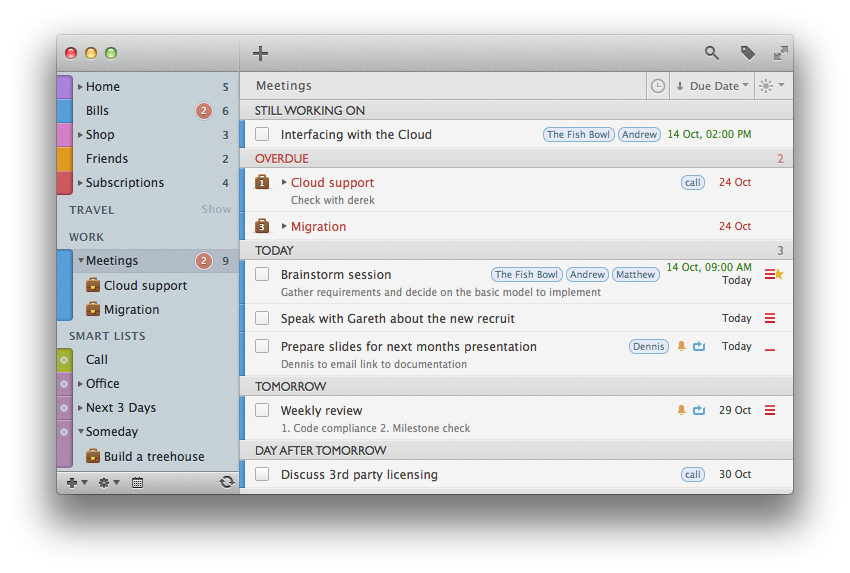Add a new task with the plus icon
This screenshot has width=850, height=573.
click(x=260, y=53)
